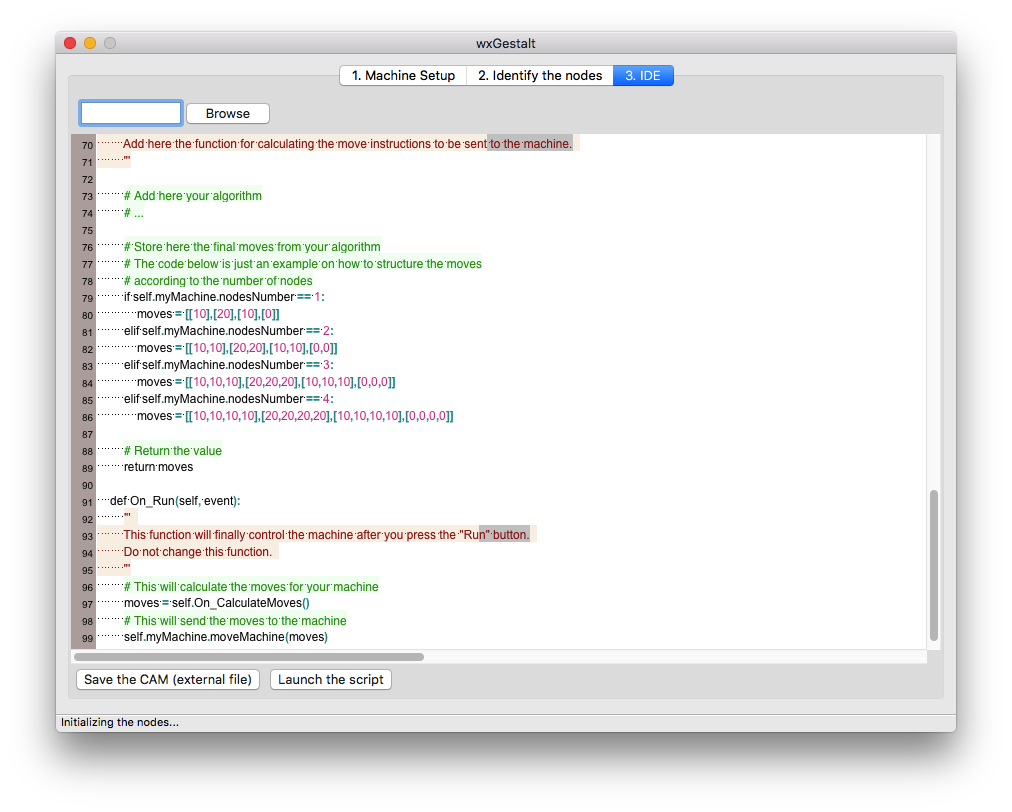Click 'This function will finally control' docstring line
This screenshot has width=1012, height=812.
coord(326,534)
